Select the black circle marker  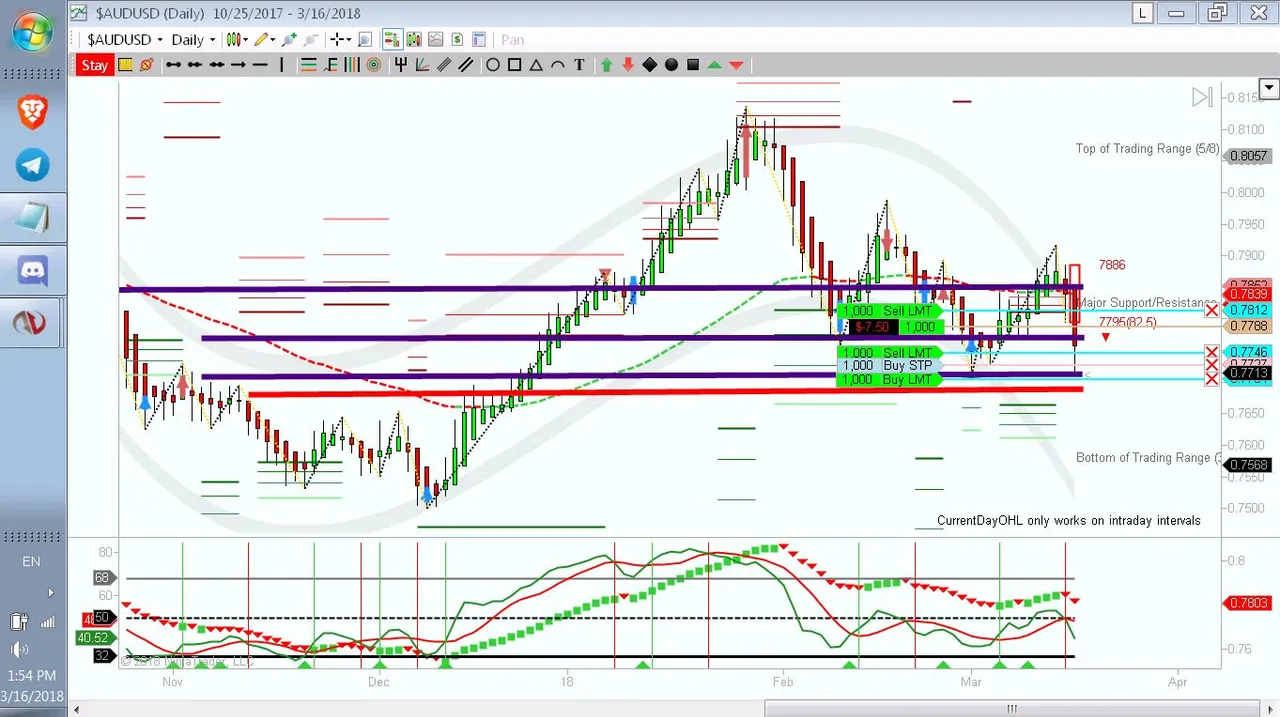click(671, 65)
